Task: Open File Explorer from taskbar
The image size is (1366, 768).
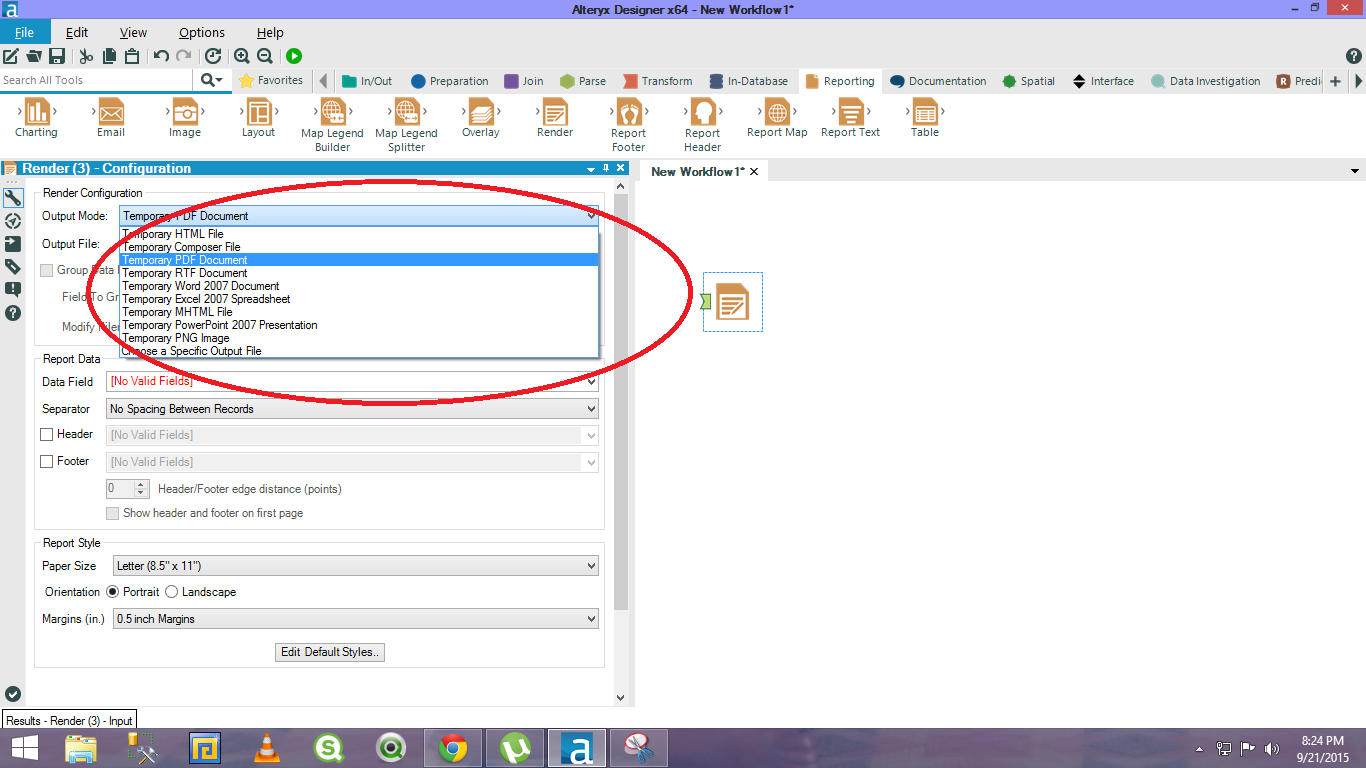Action: (x=81, y=748)
